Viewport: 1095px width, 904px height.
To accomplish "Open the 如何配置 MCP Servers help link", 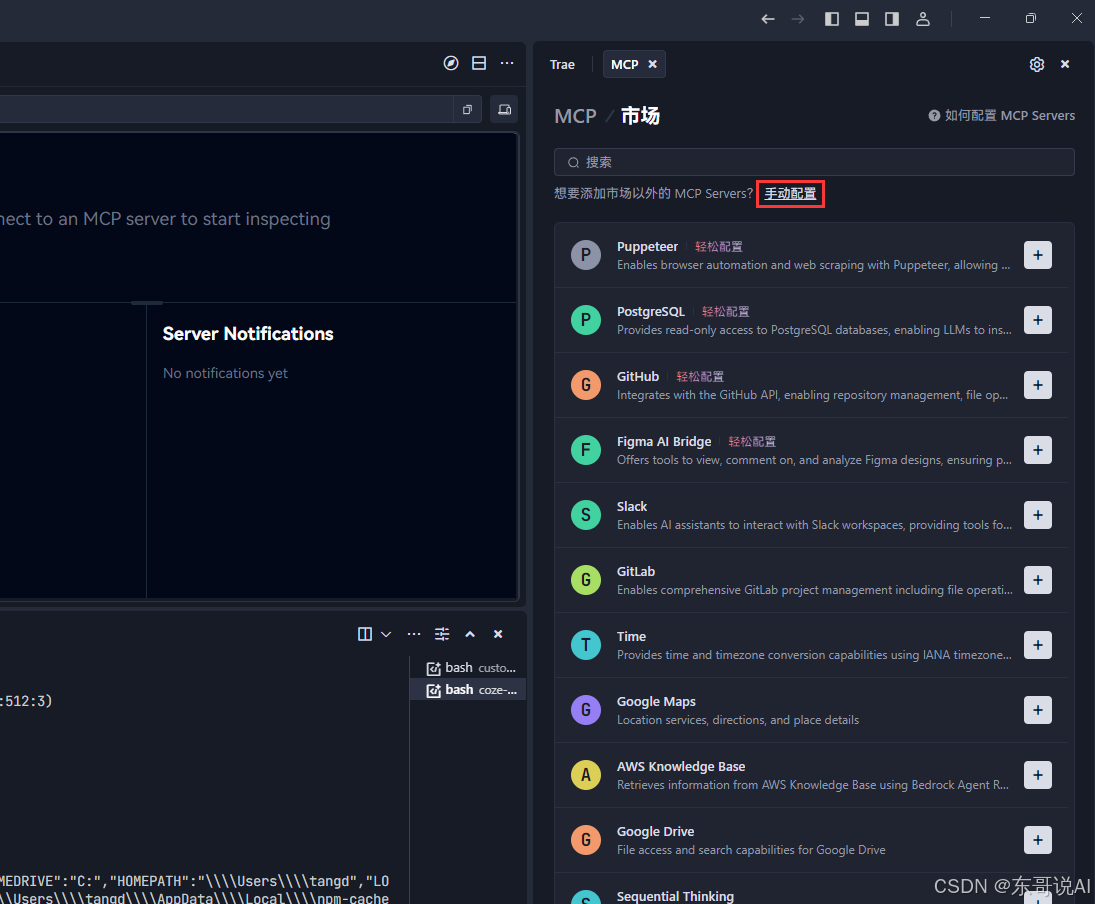I will (1001, 116).
